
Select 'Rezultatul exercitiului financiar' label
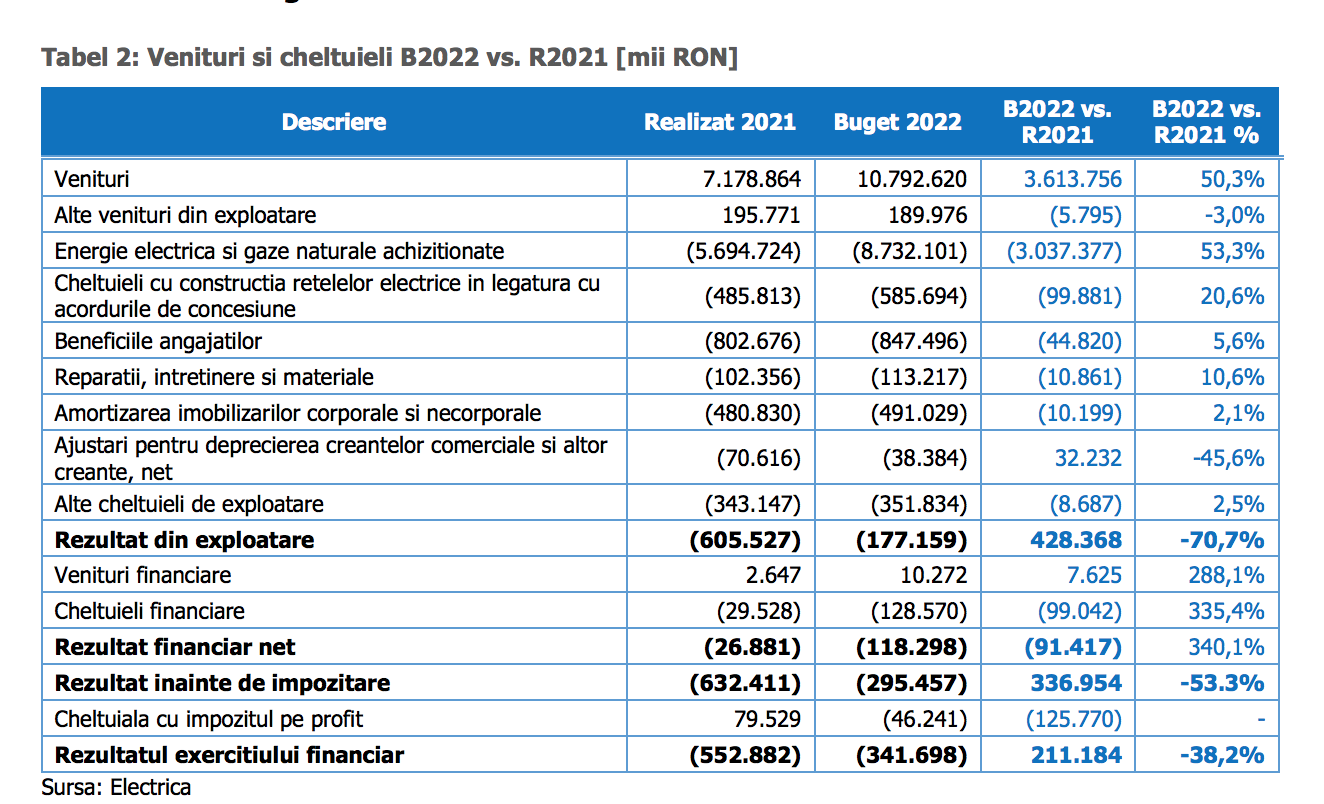(229, 755)
